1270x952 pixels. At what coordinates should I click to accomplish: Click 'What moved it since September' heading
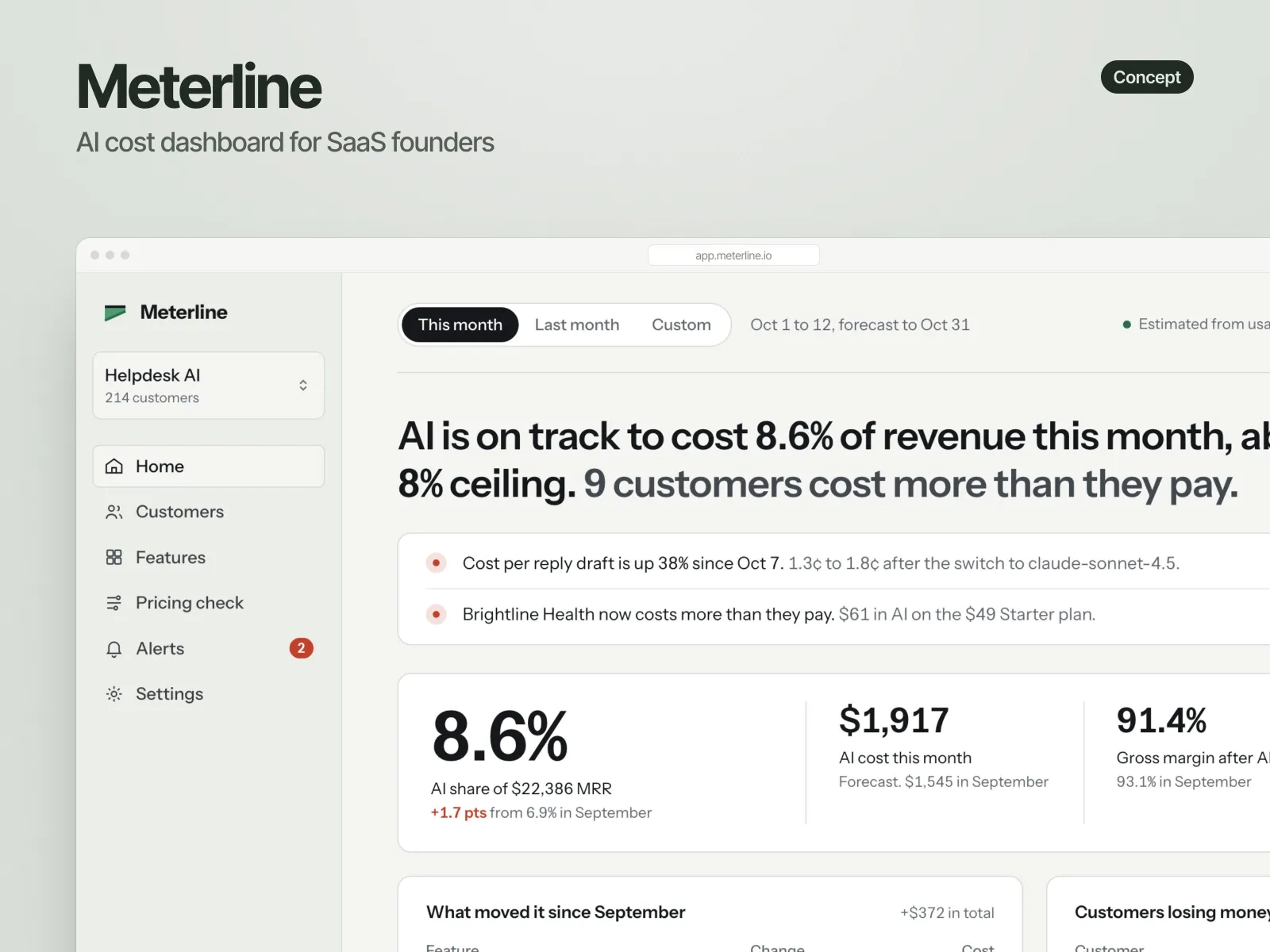(556, 912)
